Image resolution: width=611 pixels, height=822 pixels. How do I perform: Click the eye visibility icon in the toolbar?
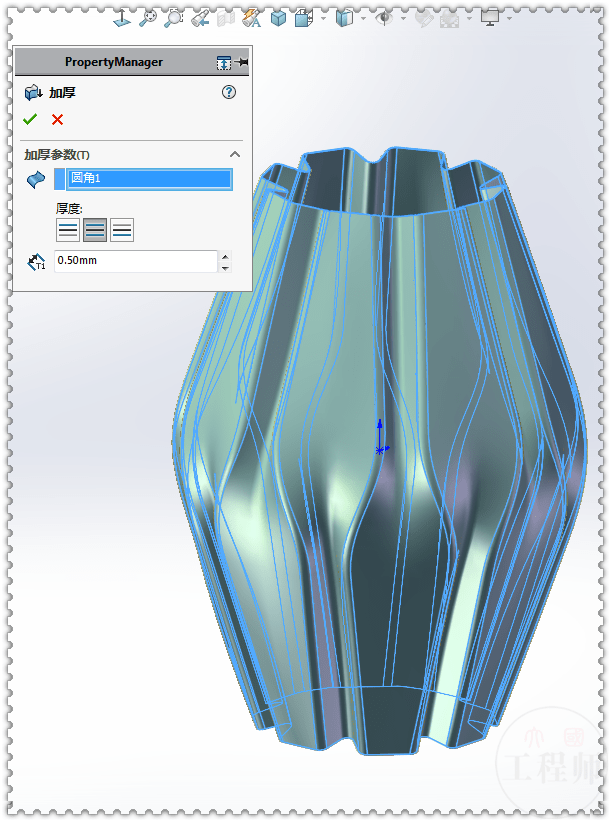point(385,18)
